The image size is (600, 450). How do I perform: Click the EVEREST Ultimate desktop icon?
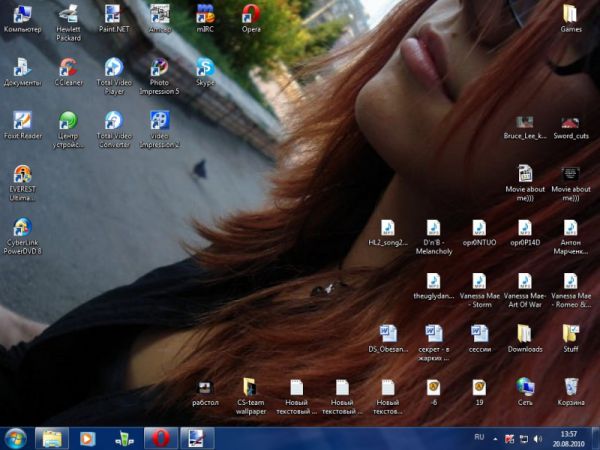(22, 175)
